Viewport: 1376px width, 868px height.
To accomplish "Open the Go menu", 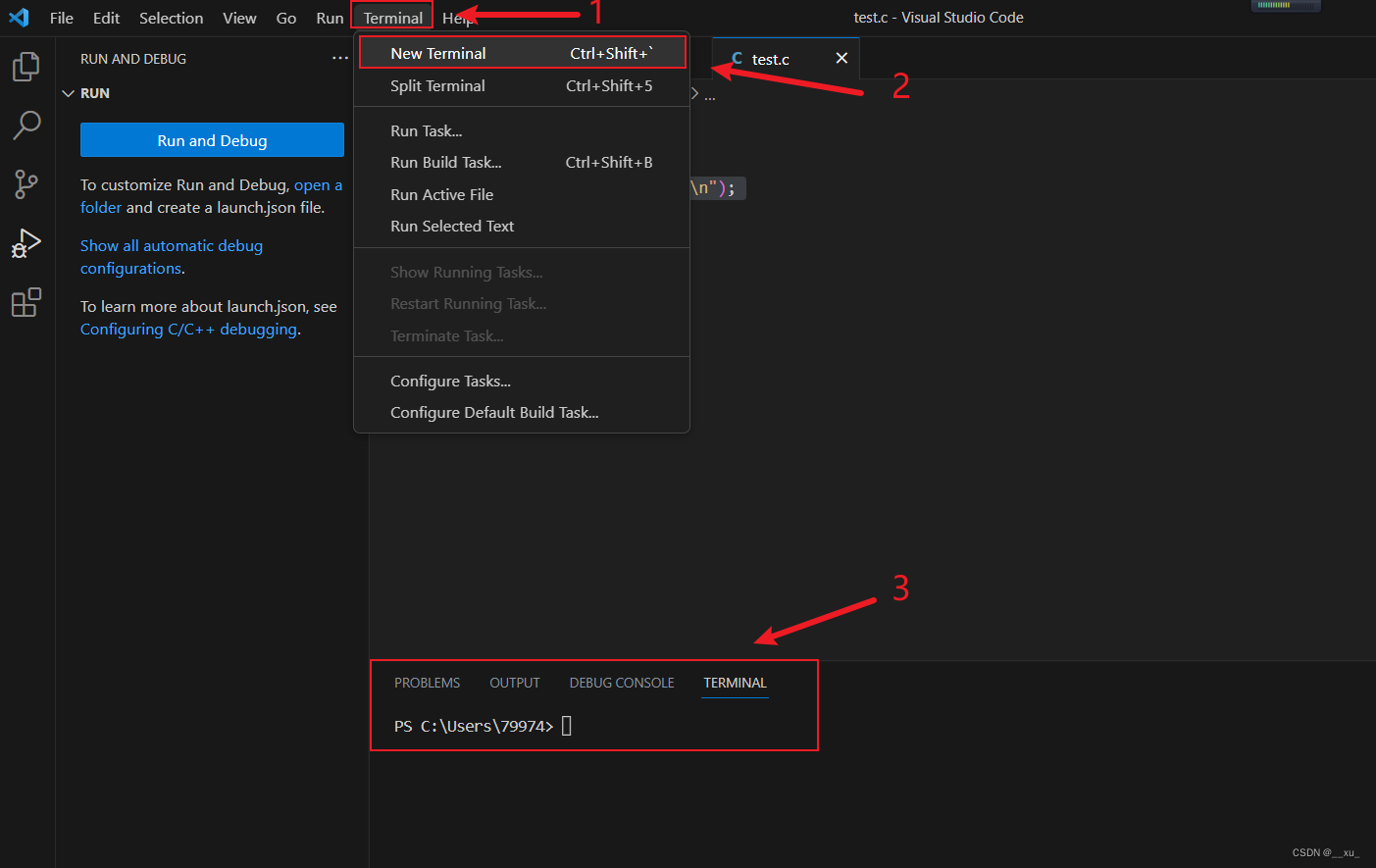I will click(x=286, y=18).
